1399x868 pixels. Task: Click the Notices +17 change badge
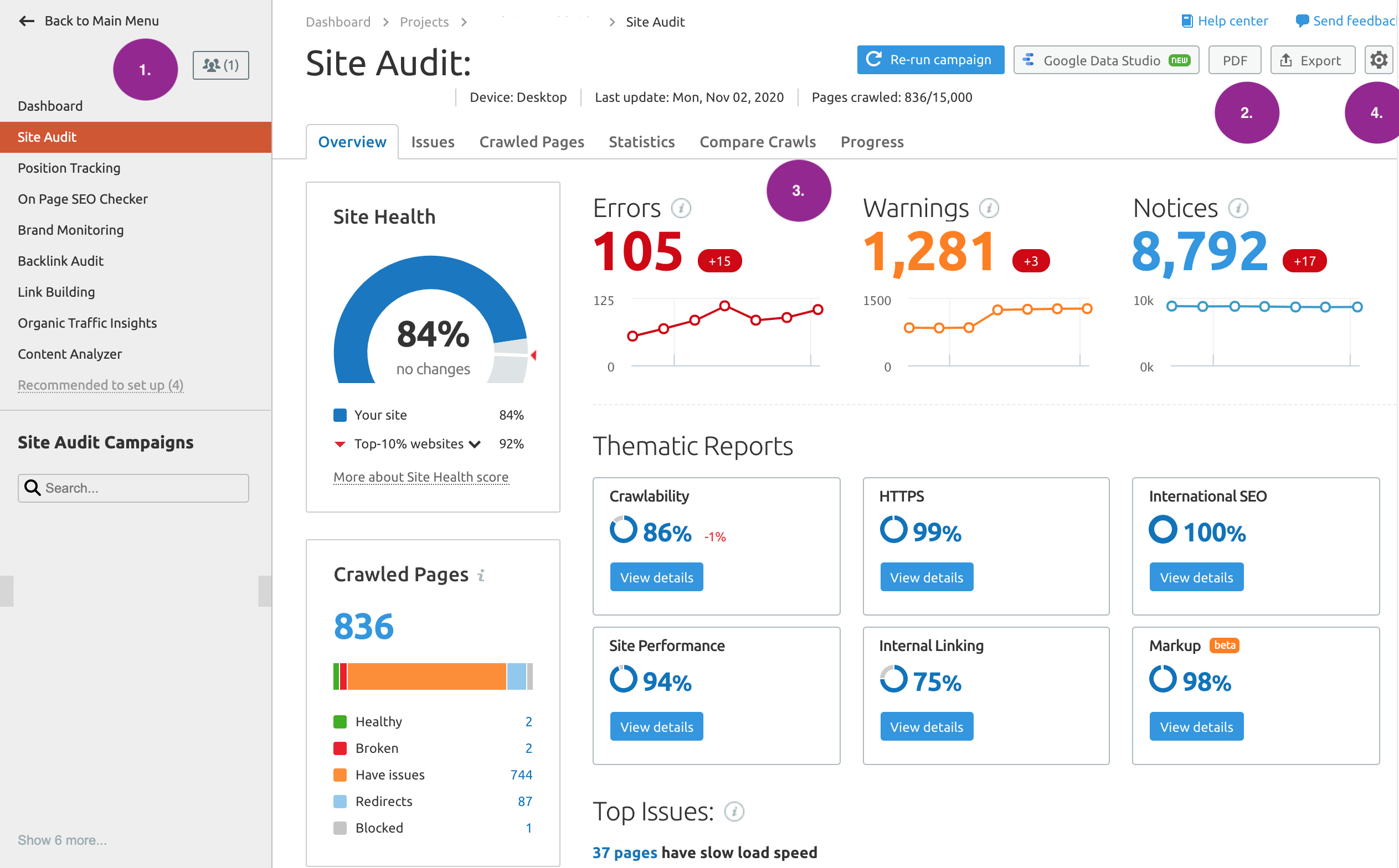[x=1305, y=261]
